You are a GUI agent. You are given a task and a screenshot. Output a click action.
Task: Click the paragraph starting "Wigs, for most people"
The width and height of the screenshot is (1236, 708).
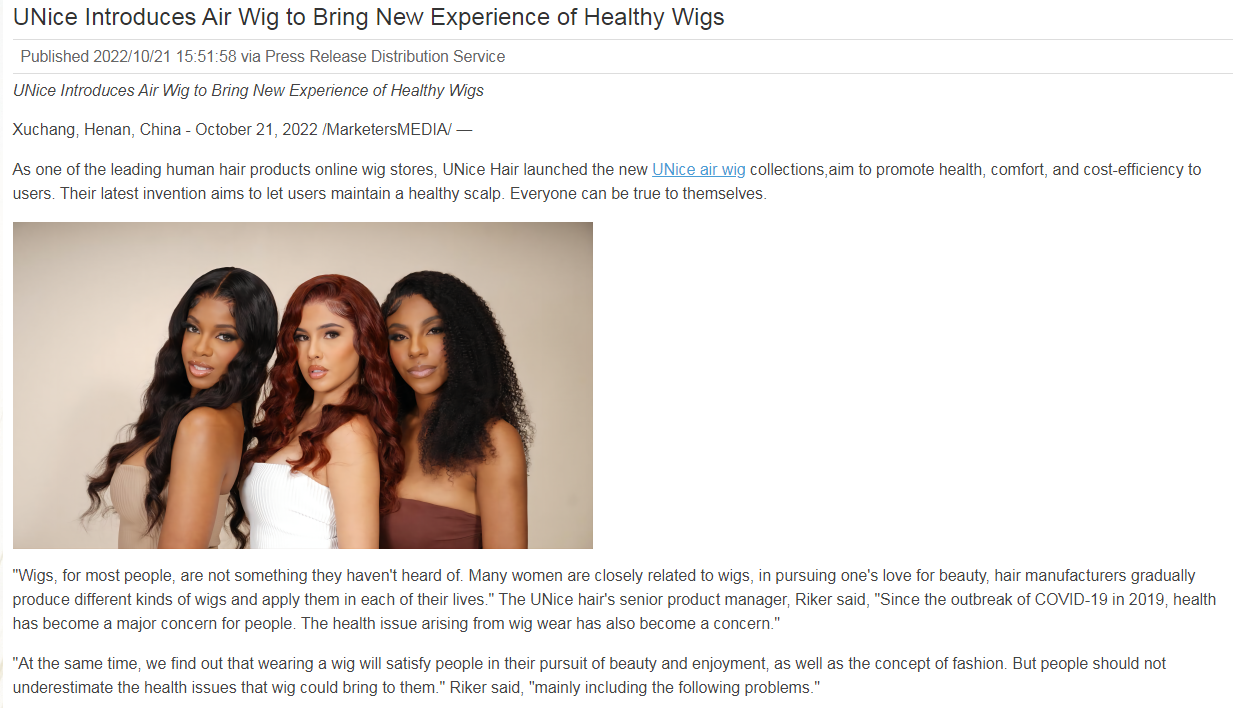pos(614,599)
